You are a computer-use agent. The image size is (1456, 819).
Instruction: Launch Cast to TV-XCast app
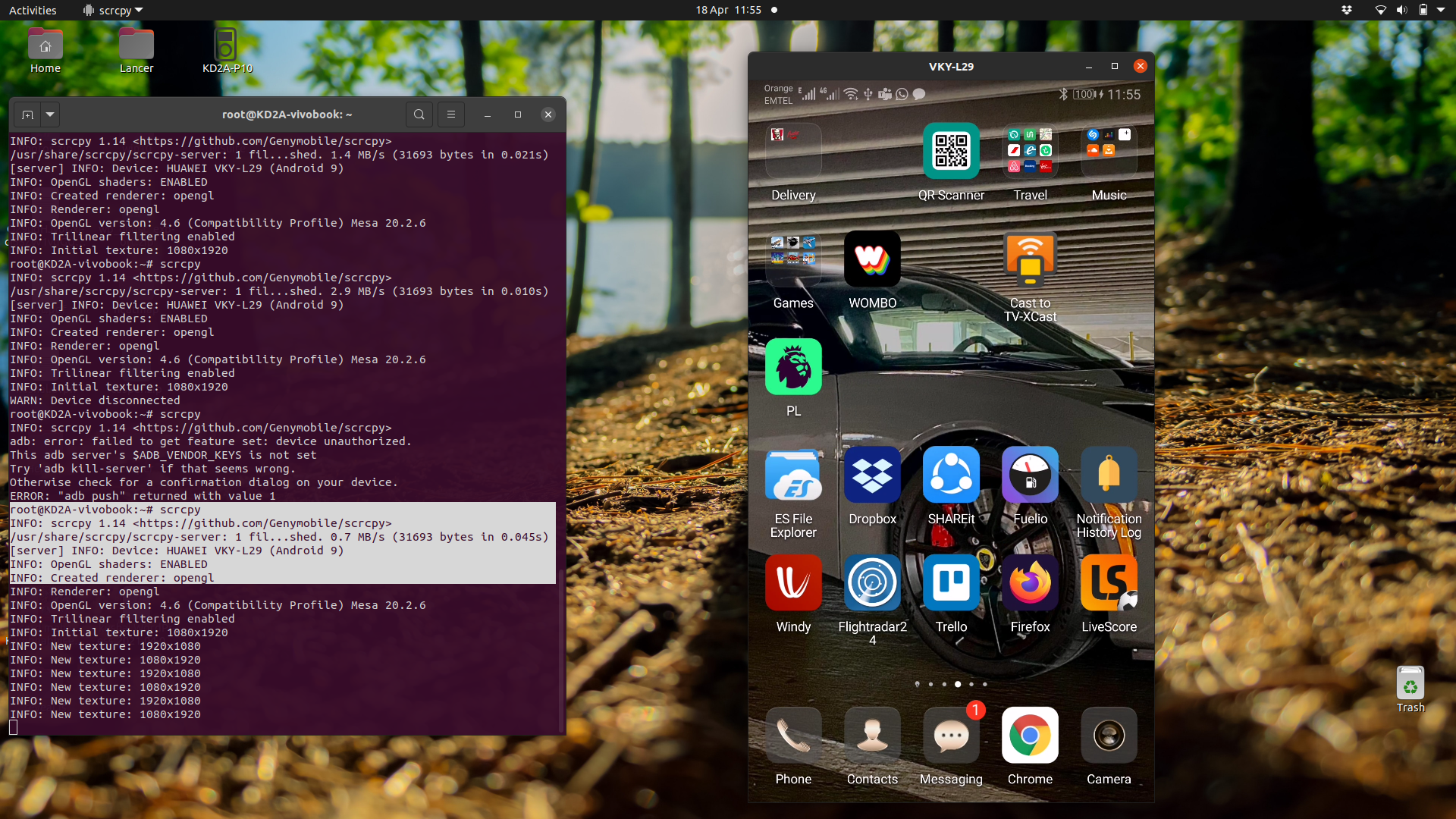click(1030, 259)
